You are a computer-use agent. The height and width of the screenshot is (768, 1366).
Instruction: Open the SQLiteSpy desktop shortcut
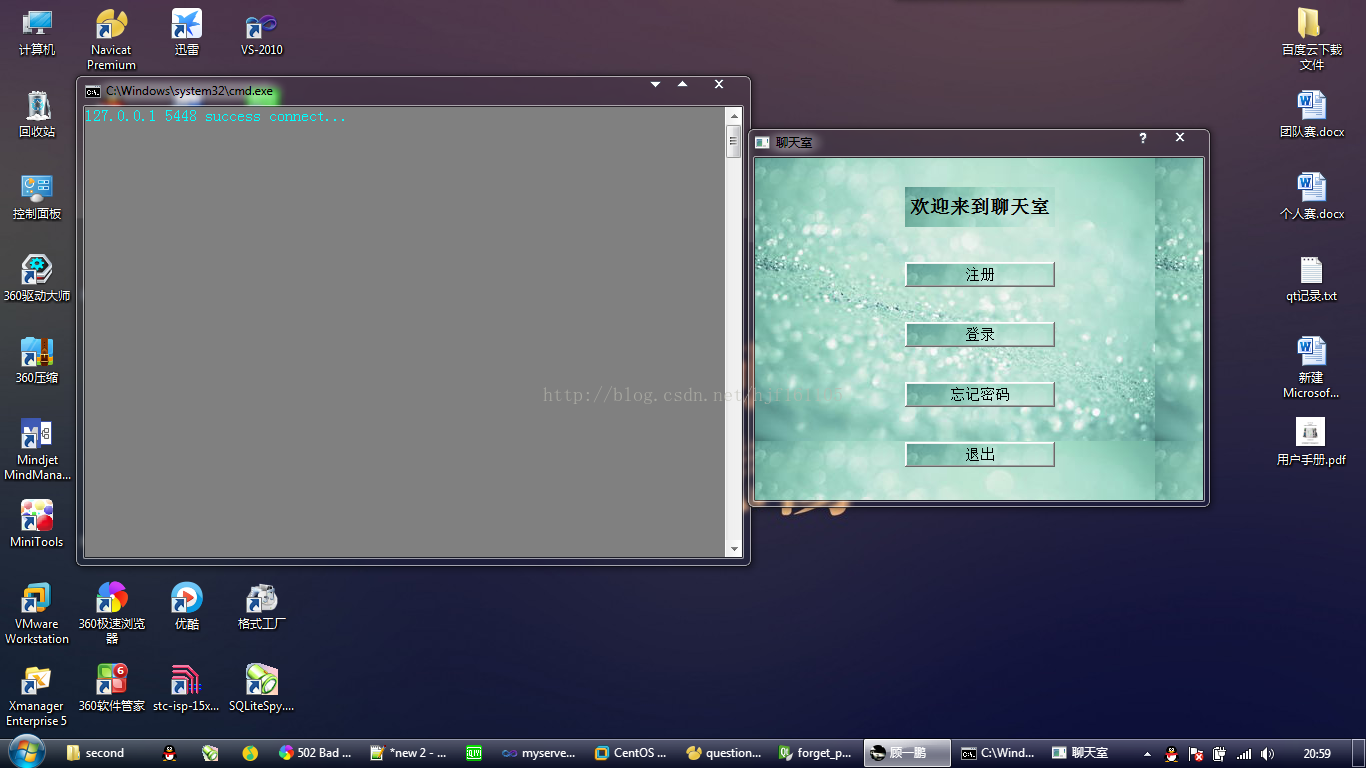[x=261, y=688]
